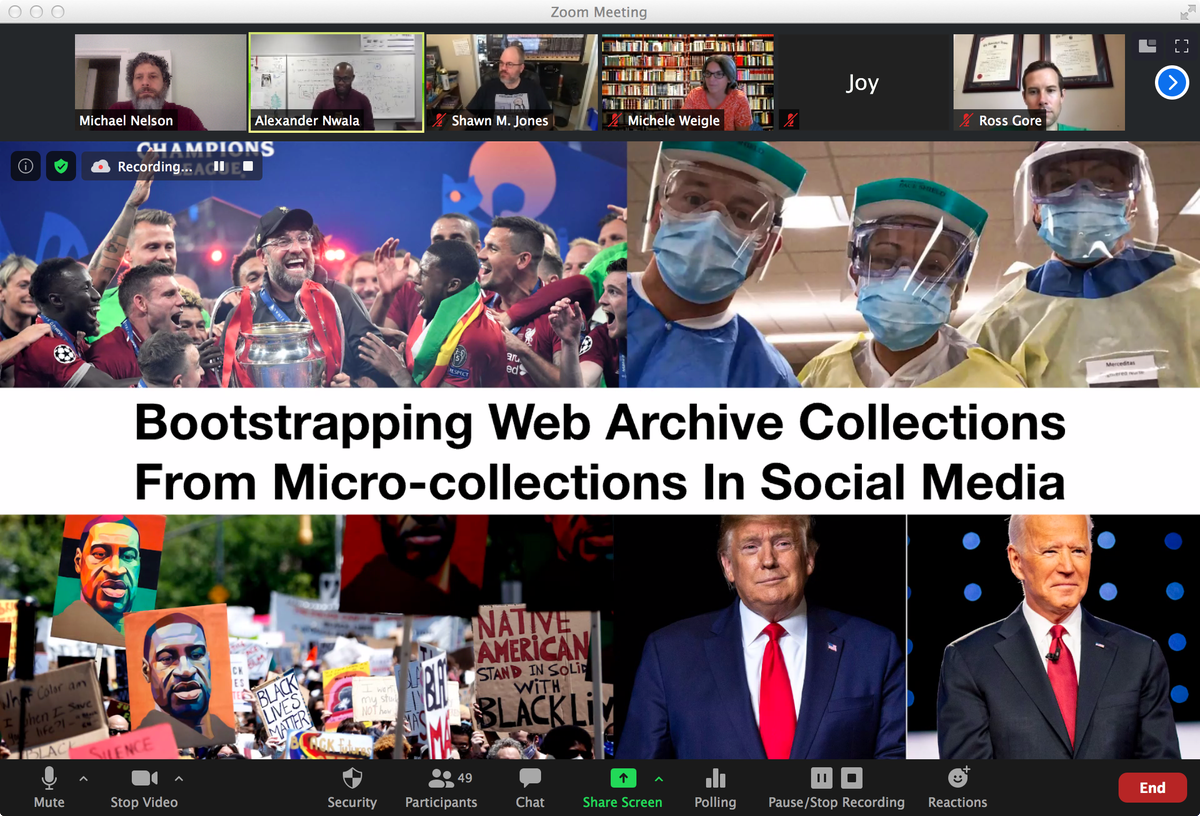The height and width of the screenshot is (816, 1200).
Task: Click the green encryption shield icon
Action: (x=61, y=166)
